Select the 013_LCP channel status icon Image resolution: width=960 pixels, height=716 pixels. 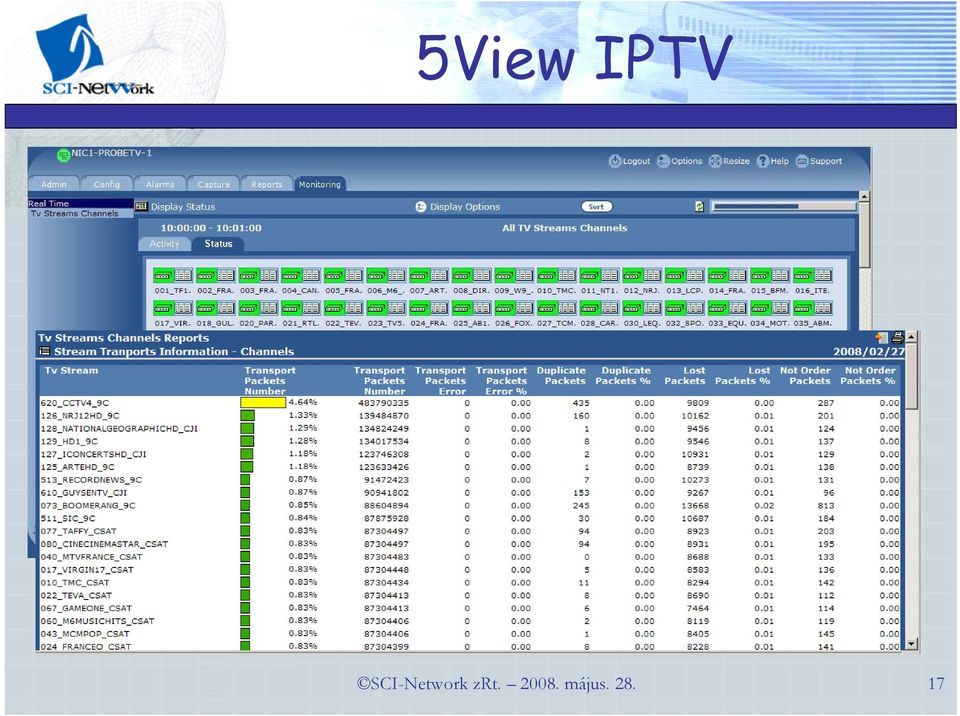(684, 275)
